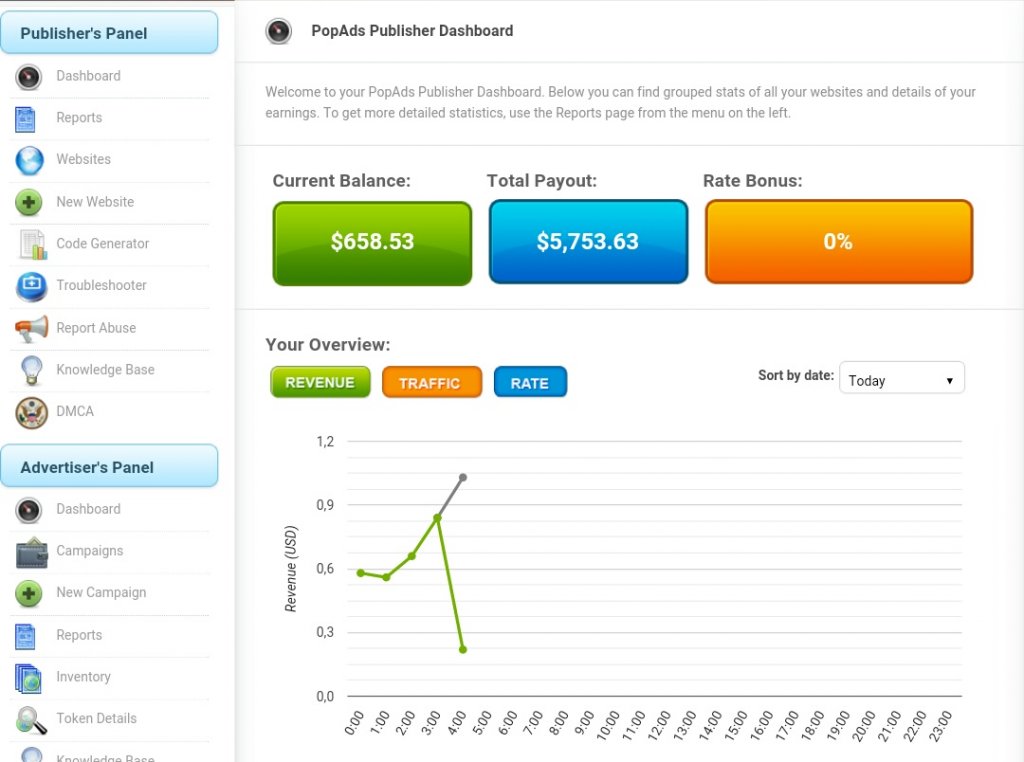The image size is (1024, 762).
Task: Click the Advertiser's Panel header
Action: [109, 467]
